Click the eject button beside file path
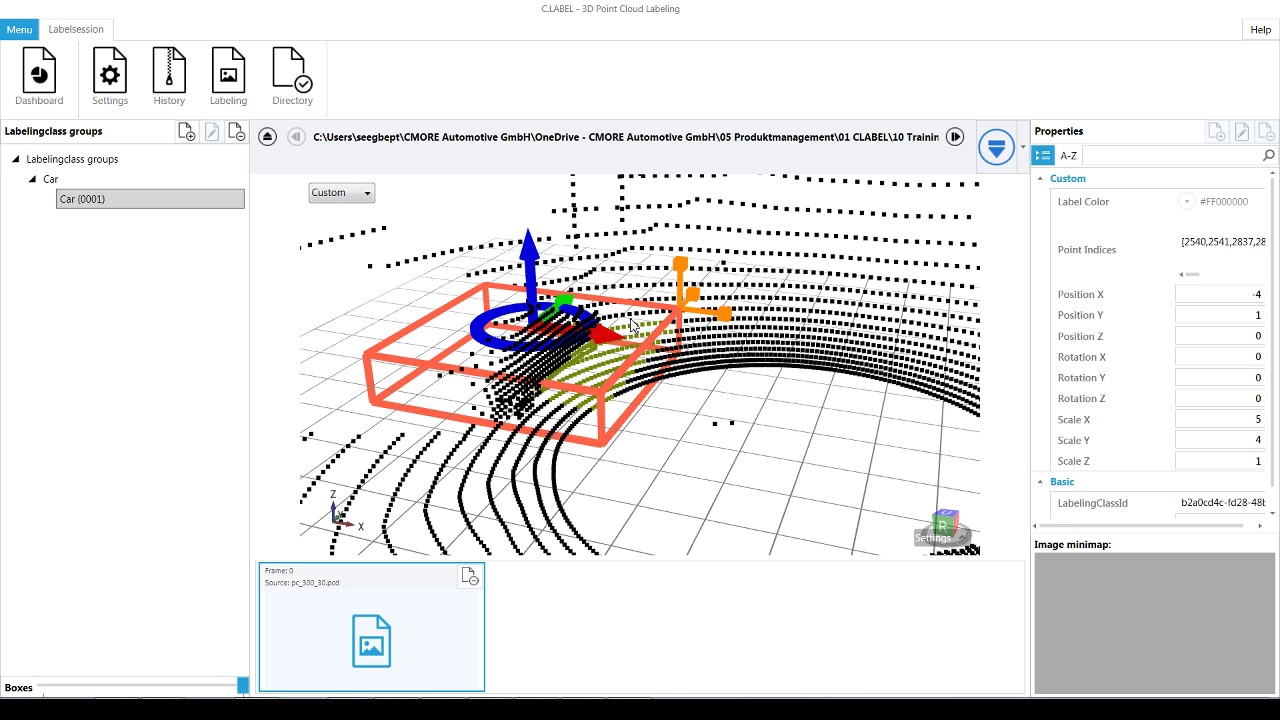 pos(267,137)
